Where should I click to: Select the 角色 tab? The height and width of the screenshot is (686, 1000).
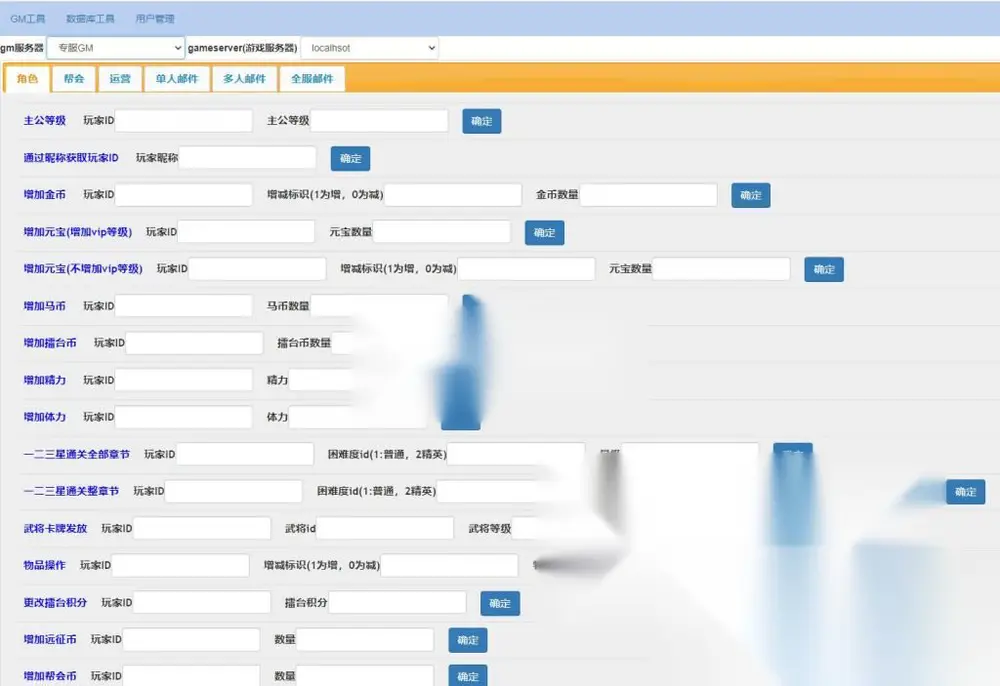[x=27, y=78]
